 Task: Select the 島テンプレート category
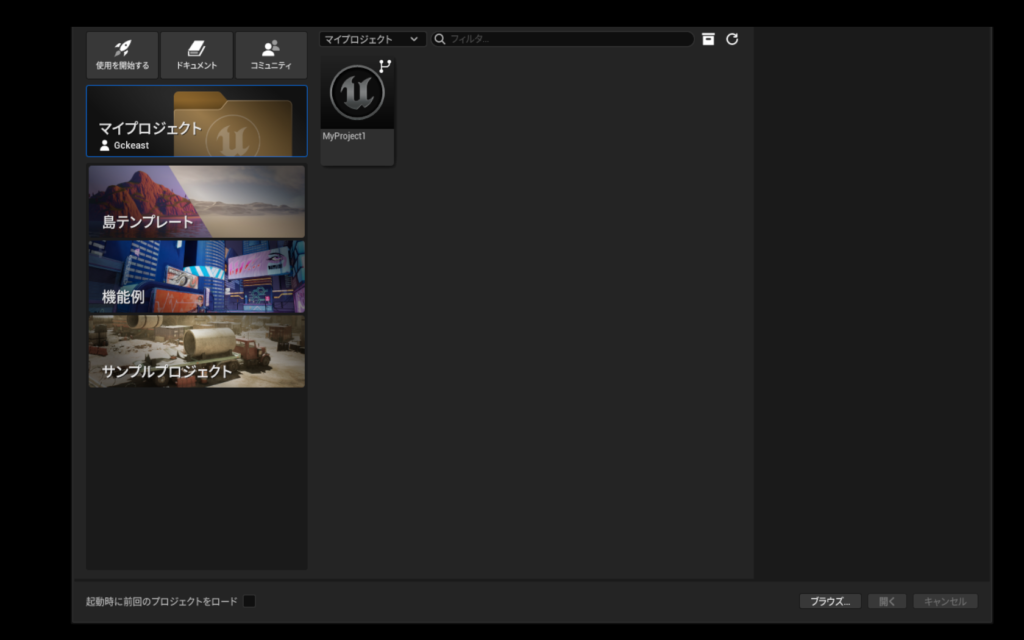(197, 201)
